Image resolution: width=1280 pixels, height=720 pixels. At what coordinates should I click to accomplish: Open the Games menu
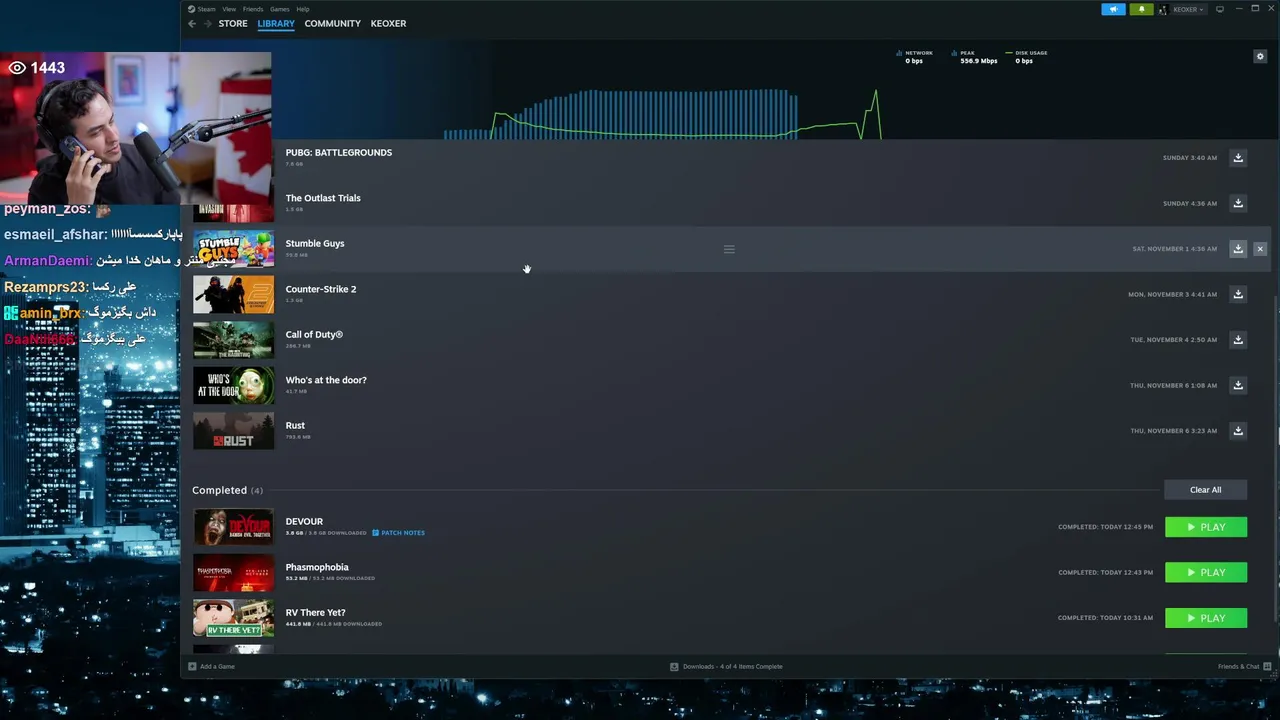pyautogui.click(x=280, y=9)
